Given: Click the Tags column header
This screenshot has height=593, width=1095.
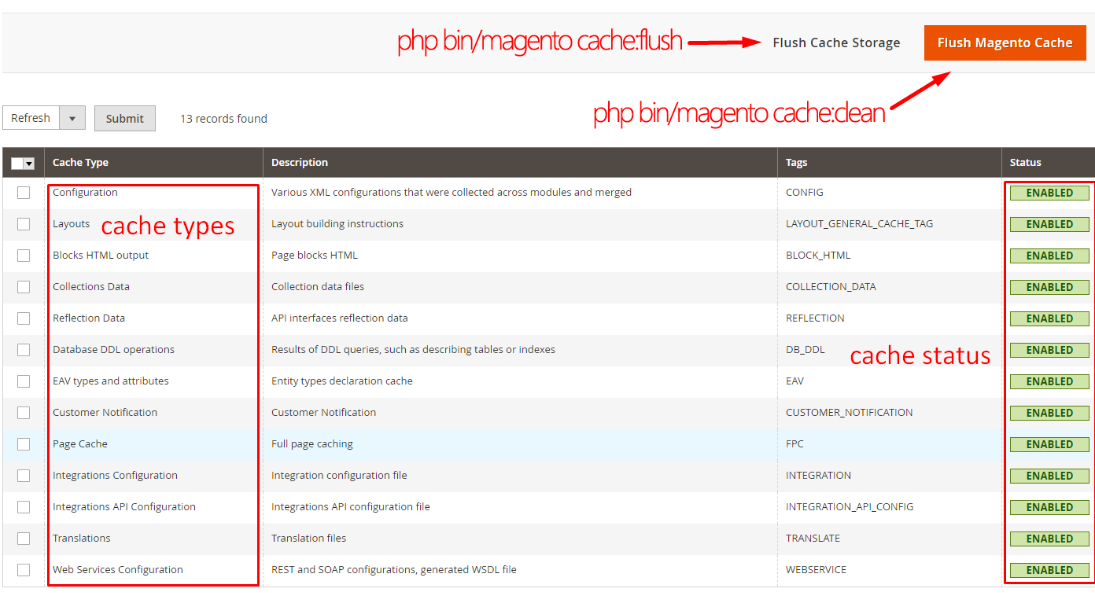Looking at the screenshot, I should (796, 163).
